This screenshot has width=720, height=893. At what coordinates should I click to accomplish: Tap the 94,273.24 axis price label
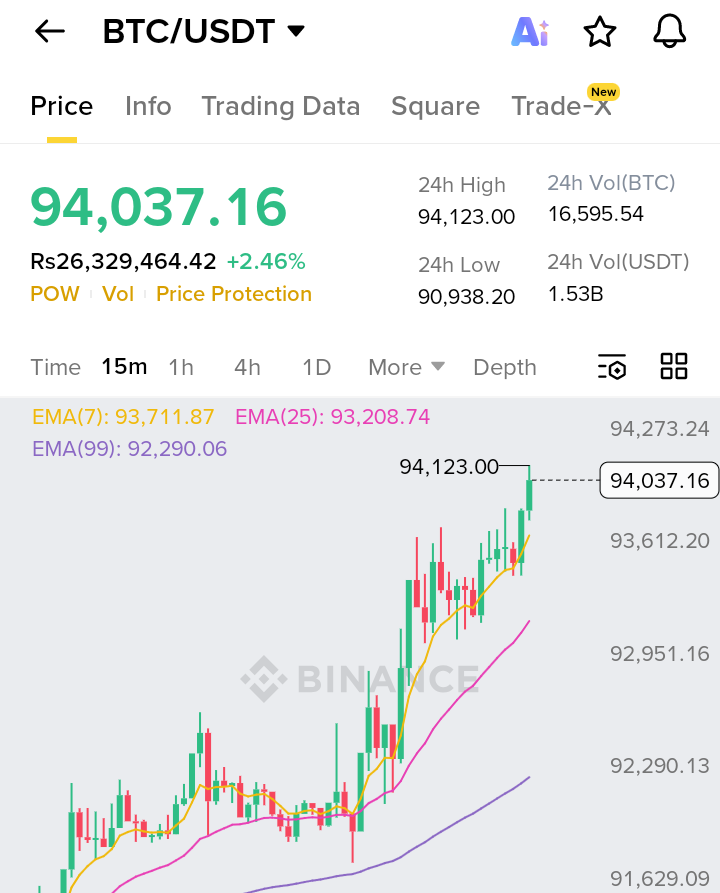click(x=660, y=429)
